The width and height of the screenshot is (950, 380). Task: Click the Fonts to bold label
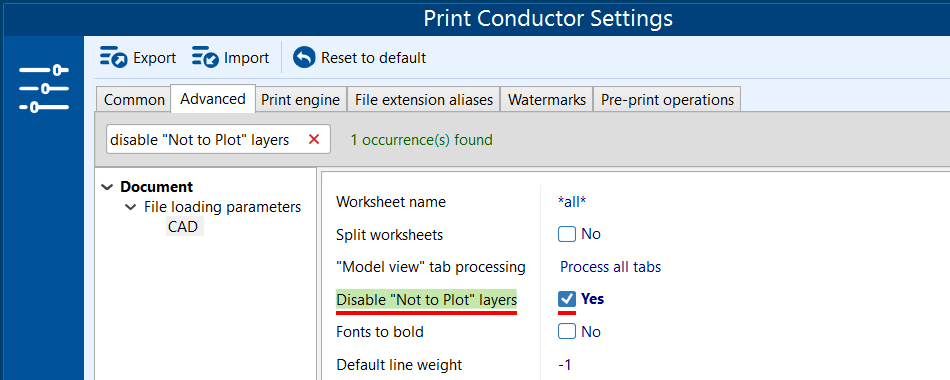pyautogui.click(x=380, y=332)
